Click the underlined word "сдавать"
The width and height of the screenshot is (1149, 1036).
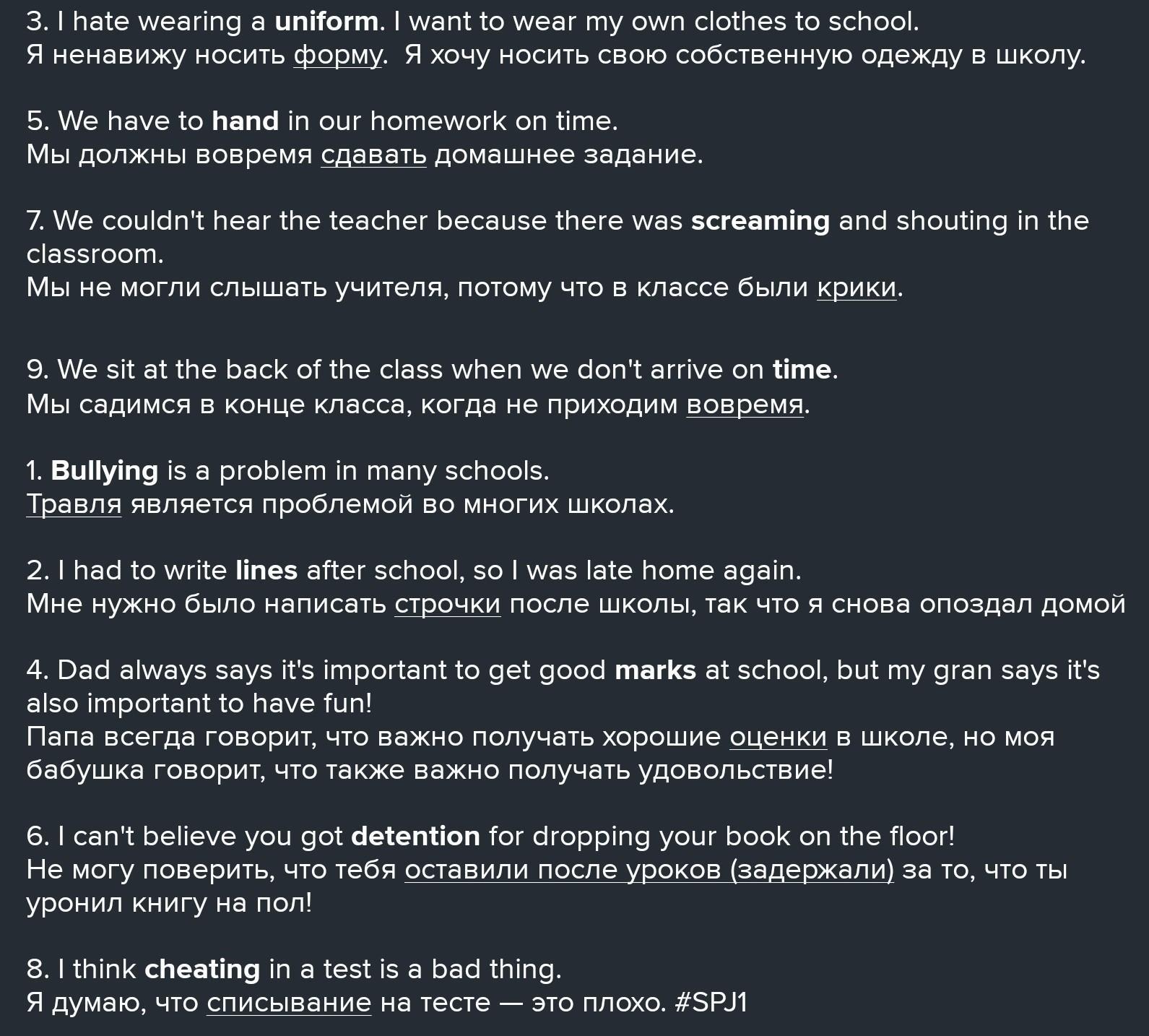pyautogui.click(x=373, y=155)
